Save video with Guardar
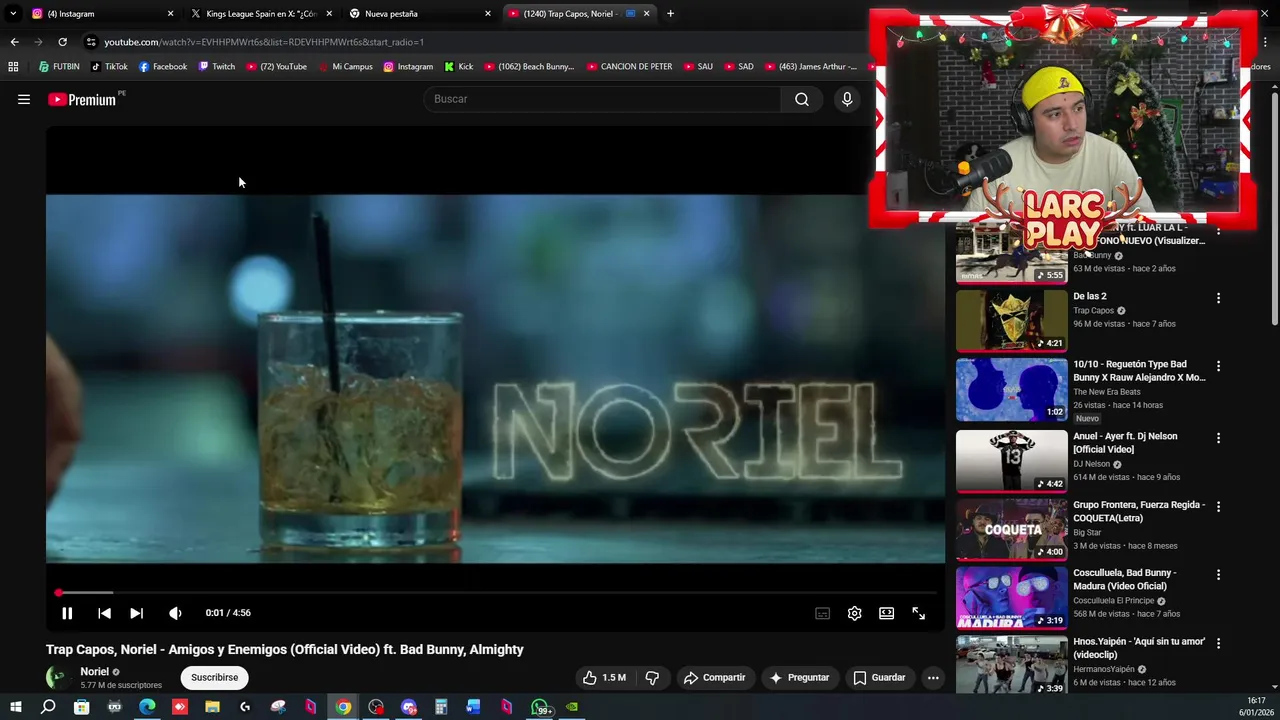The image size is (1280, 720). pyautogui.click(x=879, y=677)
